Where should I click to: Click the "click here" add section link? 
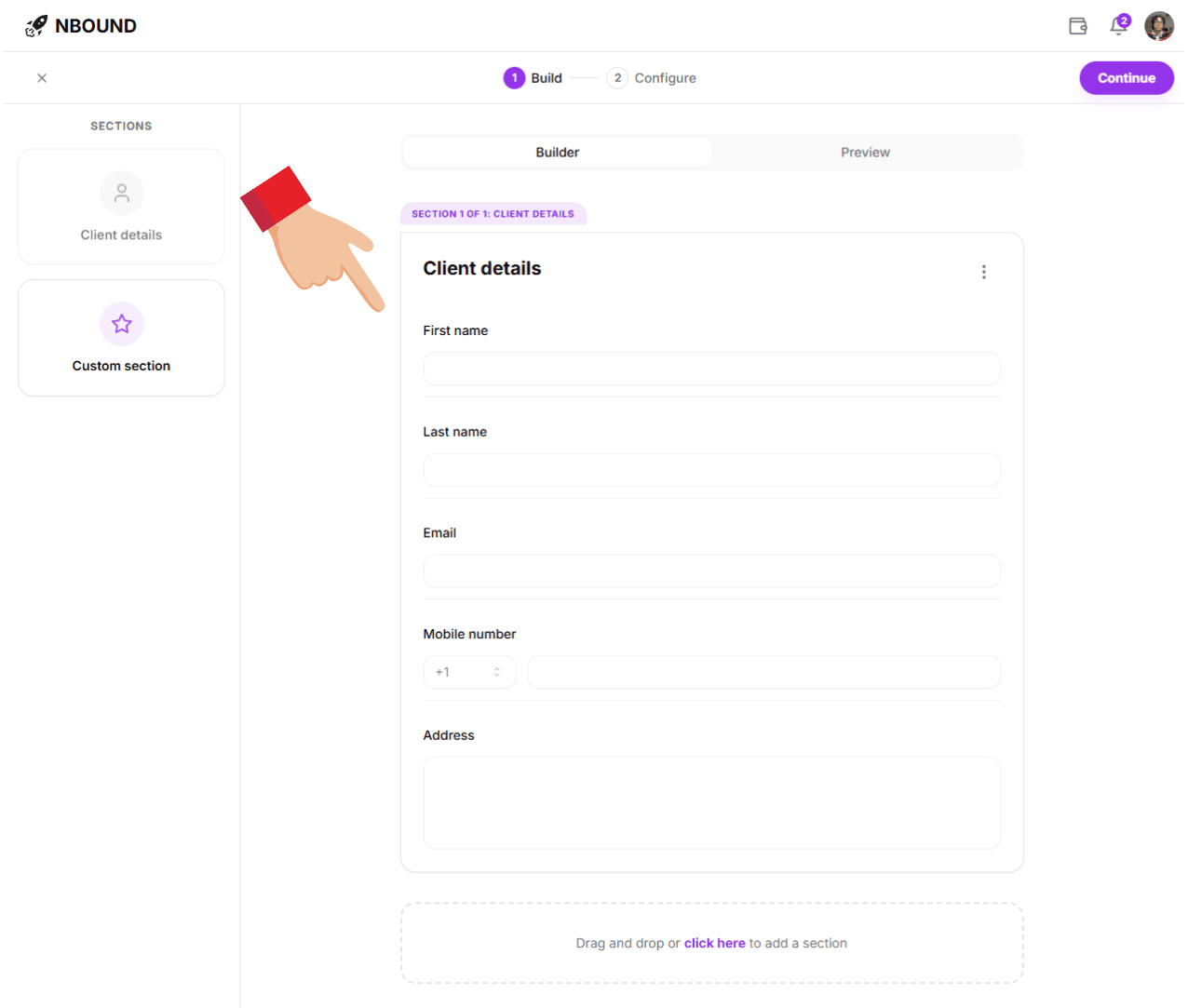pyautogui.click(x=714, y=943)
